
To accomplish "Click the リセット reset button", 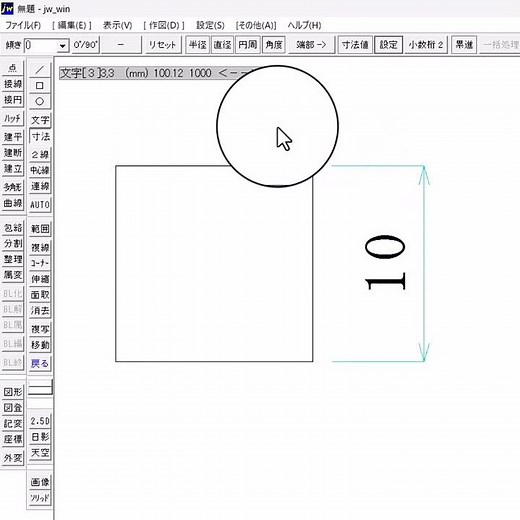I will pyautogui.click(x=162, y=45).
